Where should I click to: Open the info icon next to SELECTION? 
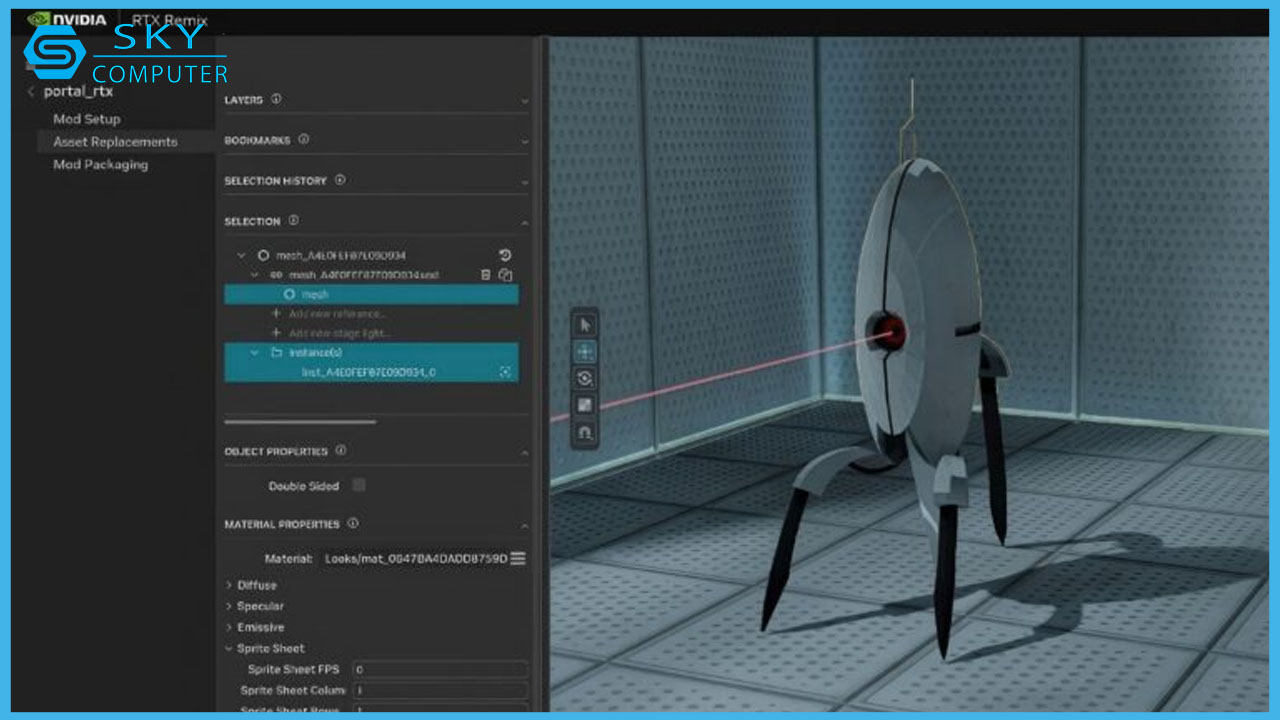[x=293, y=220]
